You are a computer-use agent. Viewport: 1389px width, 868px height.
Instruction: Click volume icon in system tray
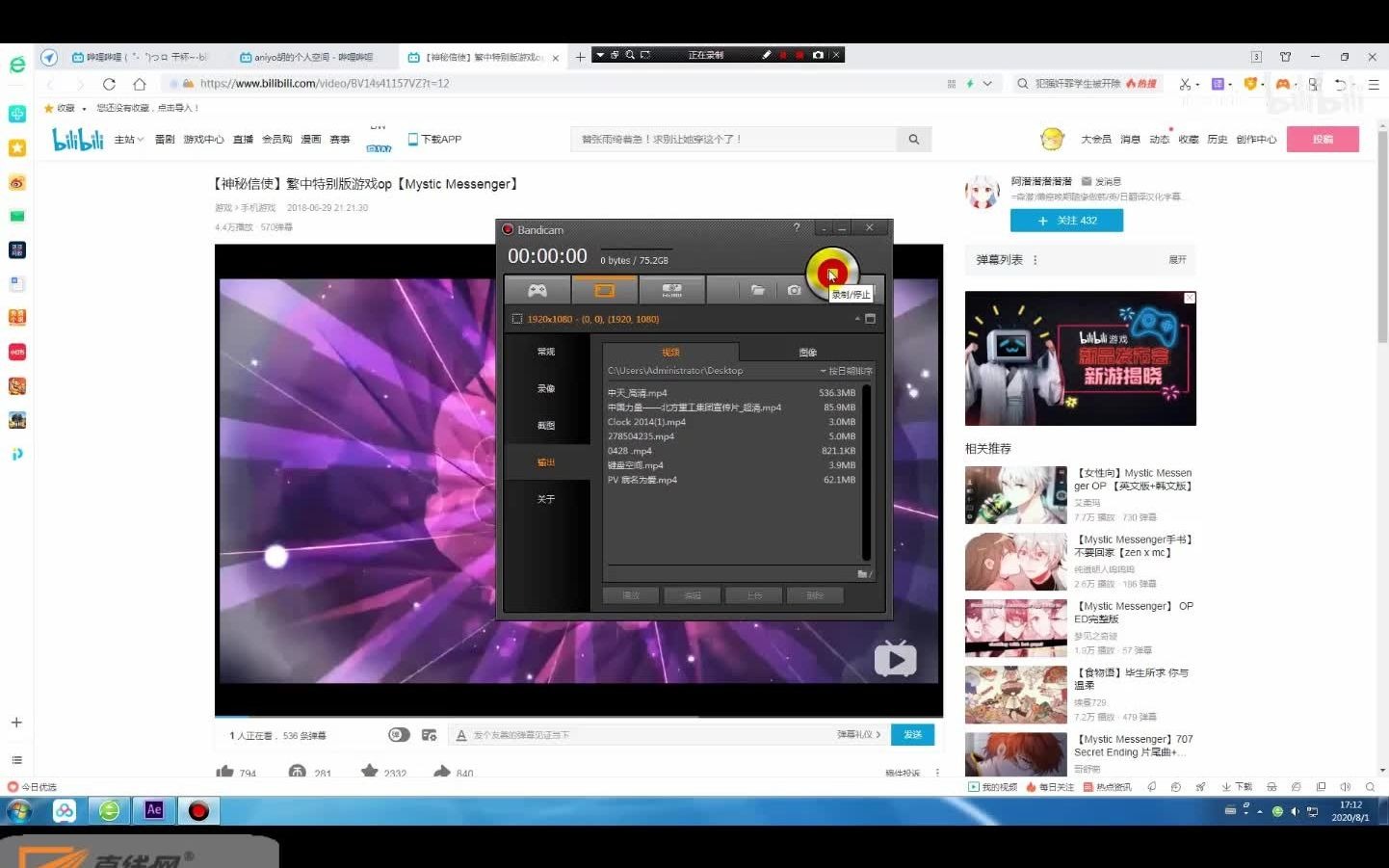click(1295, 811)
